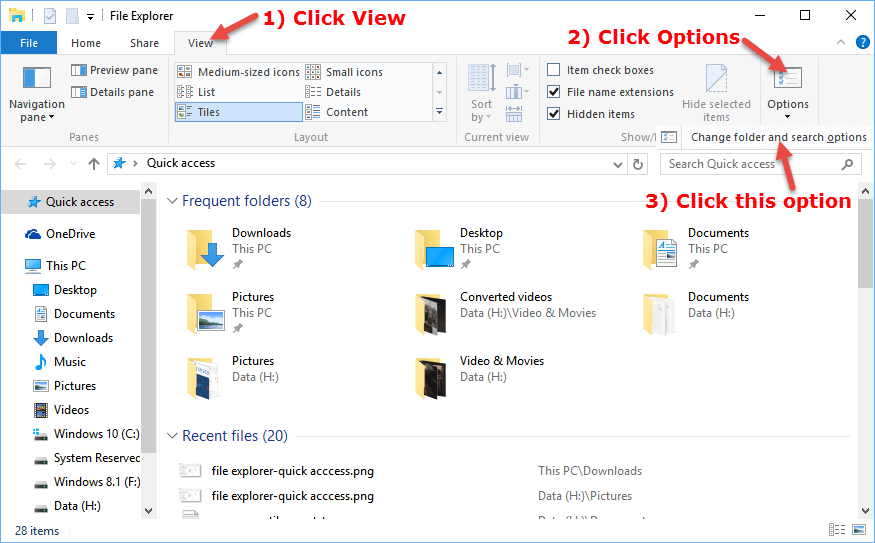Open the Add columns icon menu
The width and height of the screenshot is (875, 543).
[517, 92]
